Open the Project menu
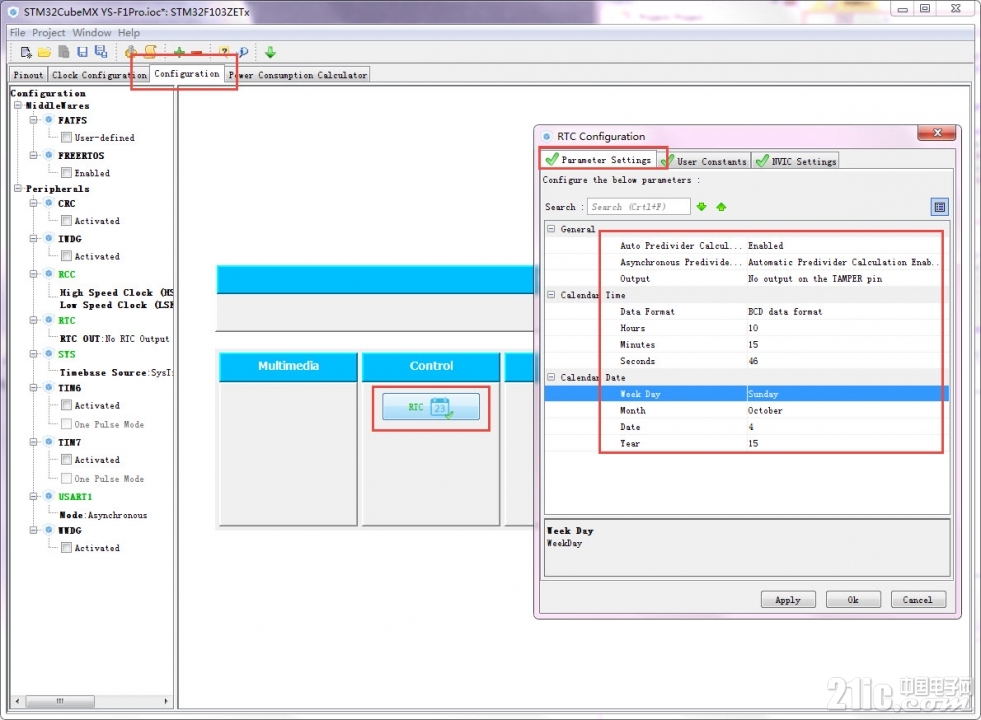 tap(48, 33)
